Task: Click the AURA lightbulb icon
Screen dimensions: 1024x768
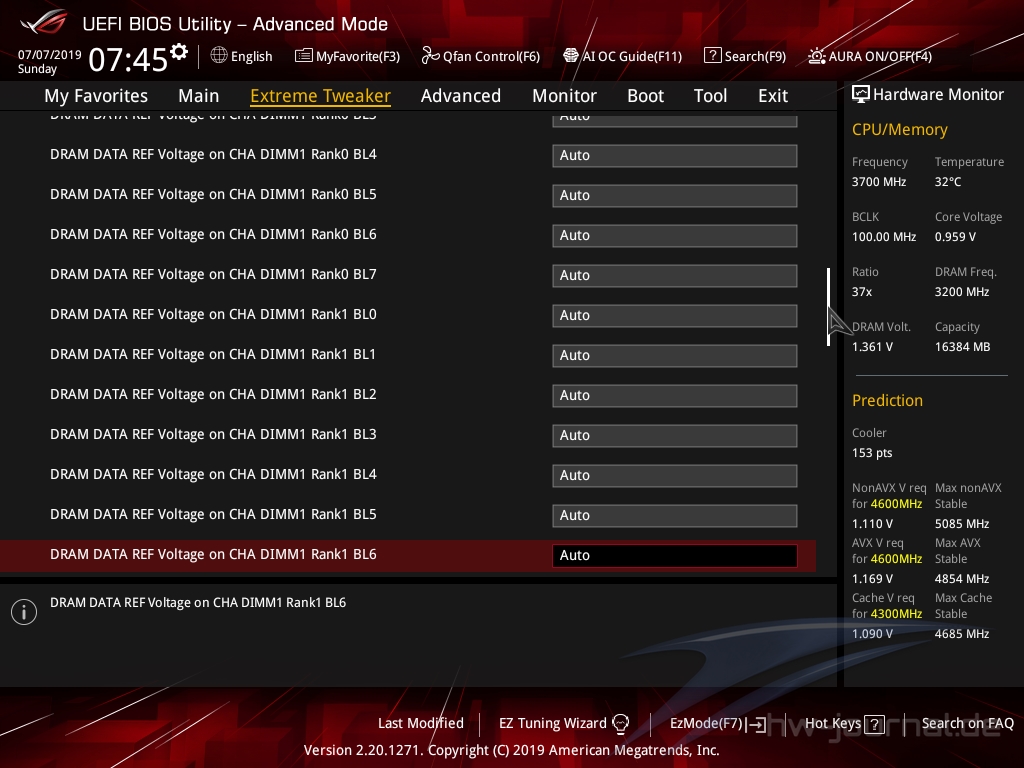Action: [x=816, y=56]
